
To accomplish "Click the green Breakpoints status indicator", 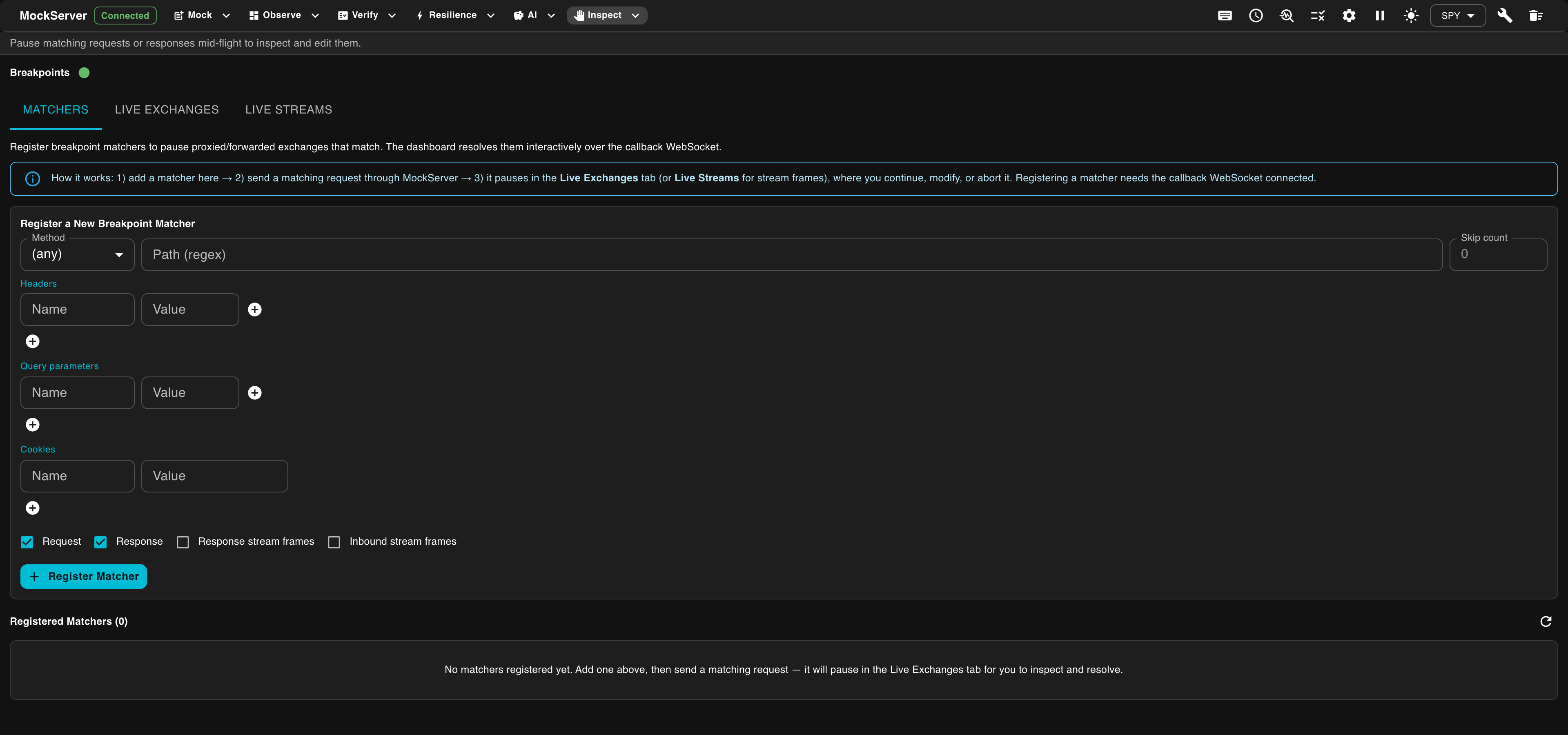I will click(84, 73).
